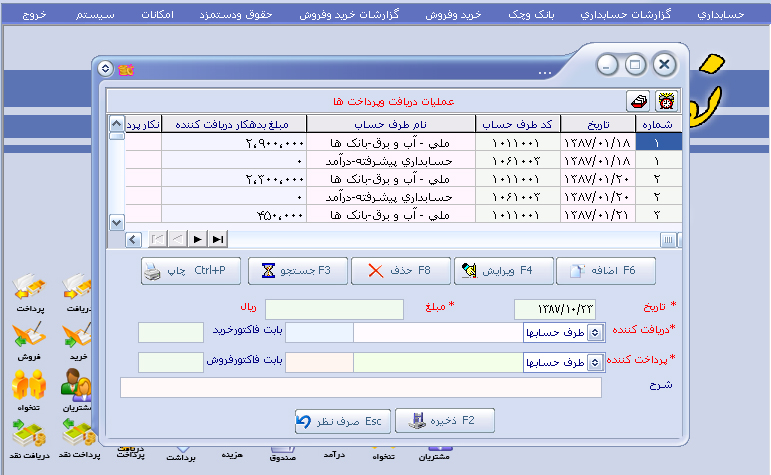Open the دریافت کننده account-type dropdown
Screen dimensions: 771x475
(x=593, y=333)
